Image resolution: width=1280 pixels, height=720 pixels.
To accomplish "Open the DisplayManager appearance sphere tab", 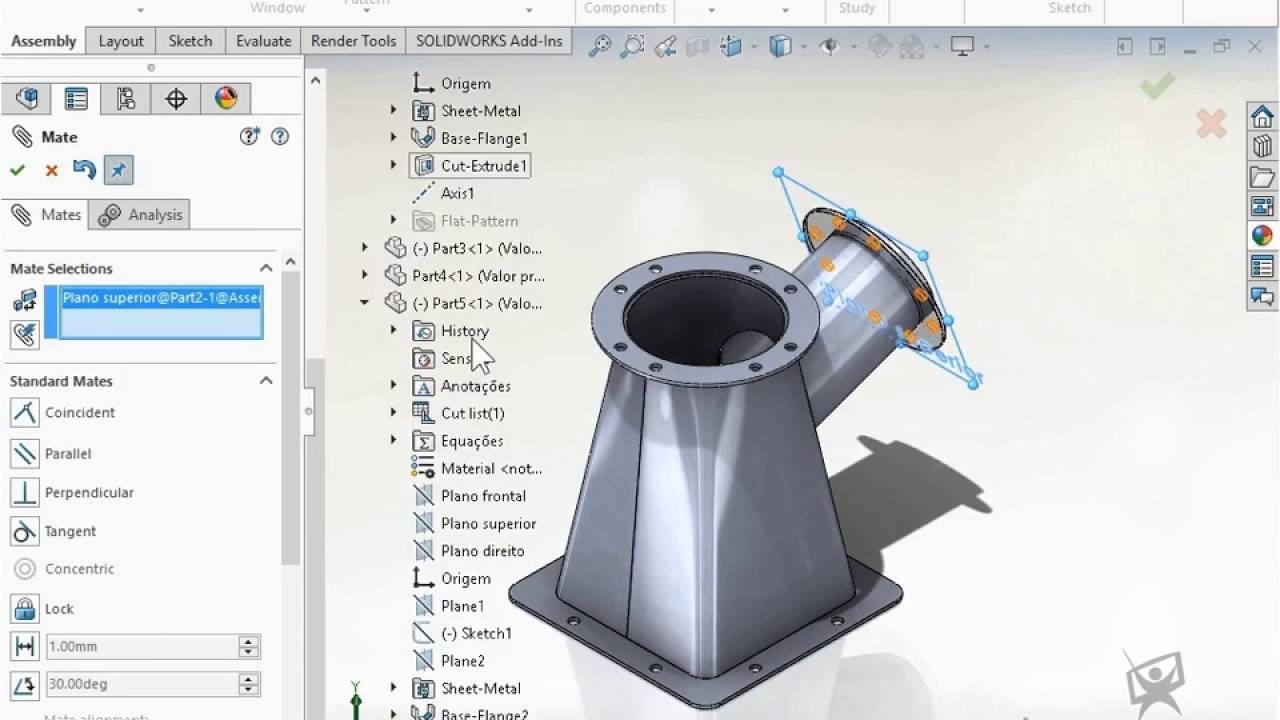I will click(226, 98).
